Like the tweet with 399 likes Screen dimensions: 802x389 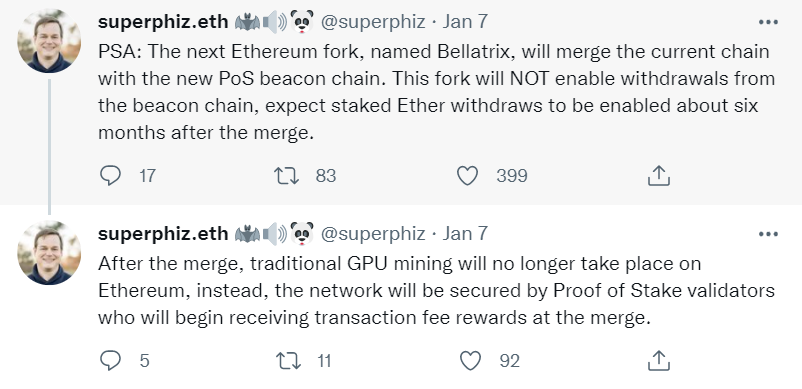coord(467,176)
